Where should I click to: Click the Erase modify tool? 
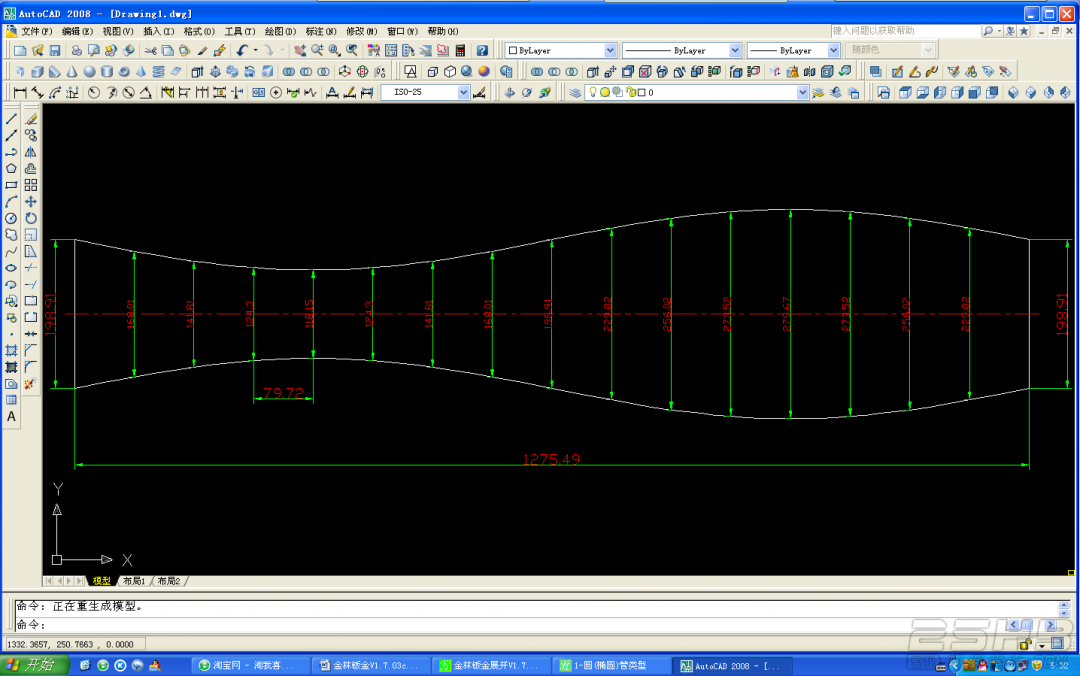tap(31, 119)
